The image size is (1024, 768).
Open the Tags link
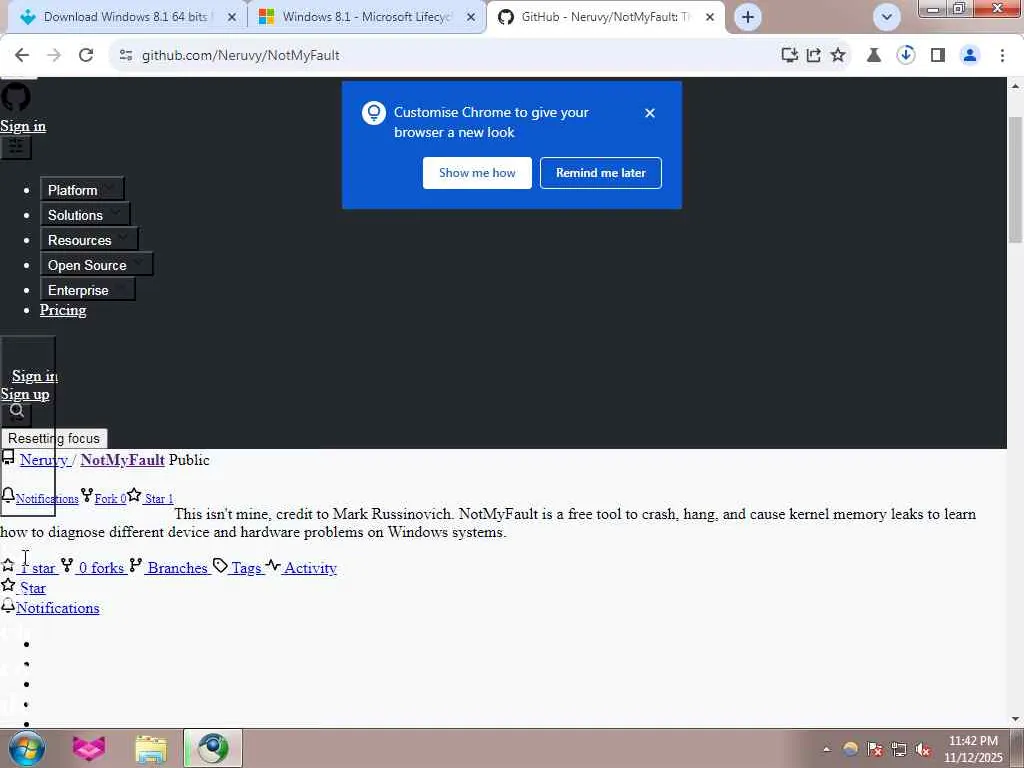[247, 568]
